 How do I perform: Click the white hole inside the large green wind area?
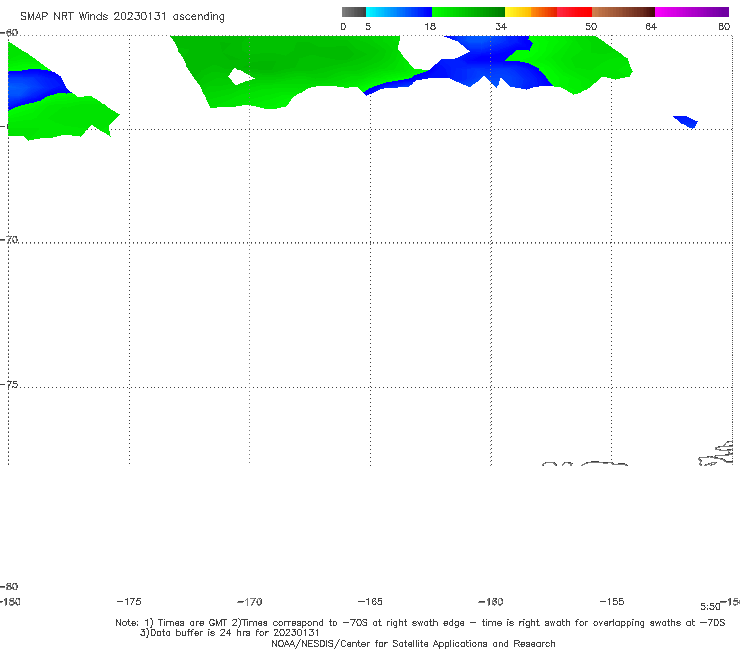coord(240,77)
